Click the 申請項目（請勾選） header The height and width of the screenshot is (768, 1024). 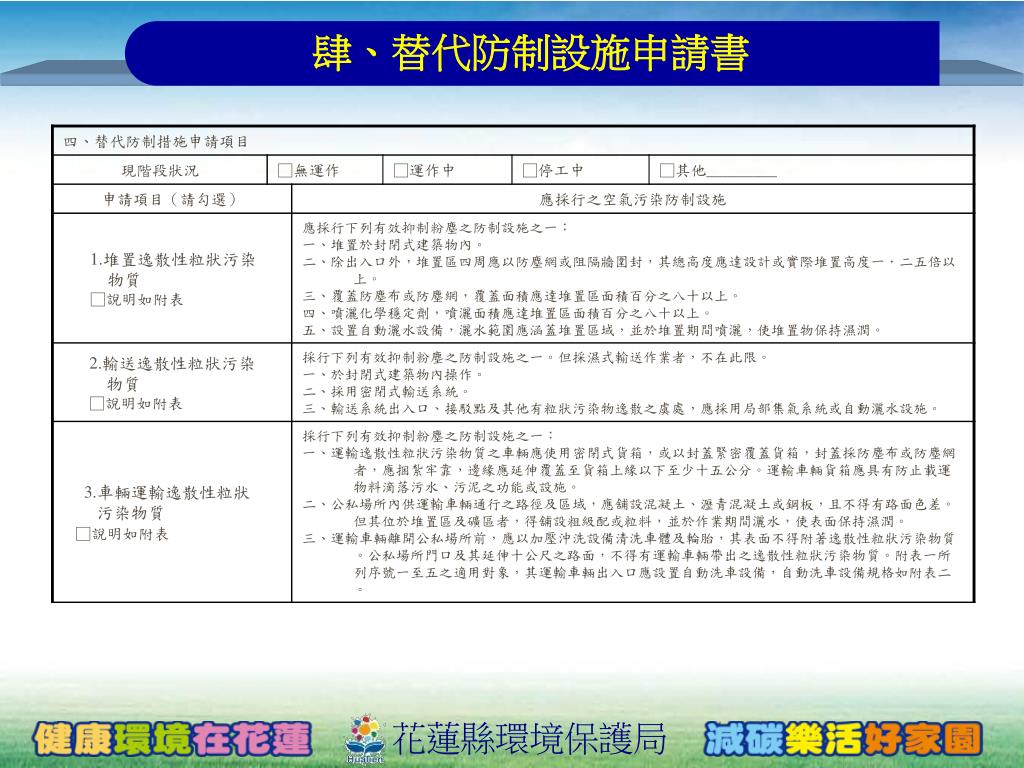(x=172, y=199)
